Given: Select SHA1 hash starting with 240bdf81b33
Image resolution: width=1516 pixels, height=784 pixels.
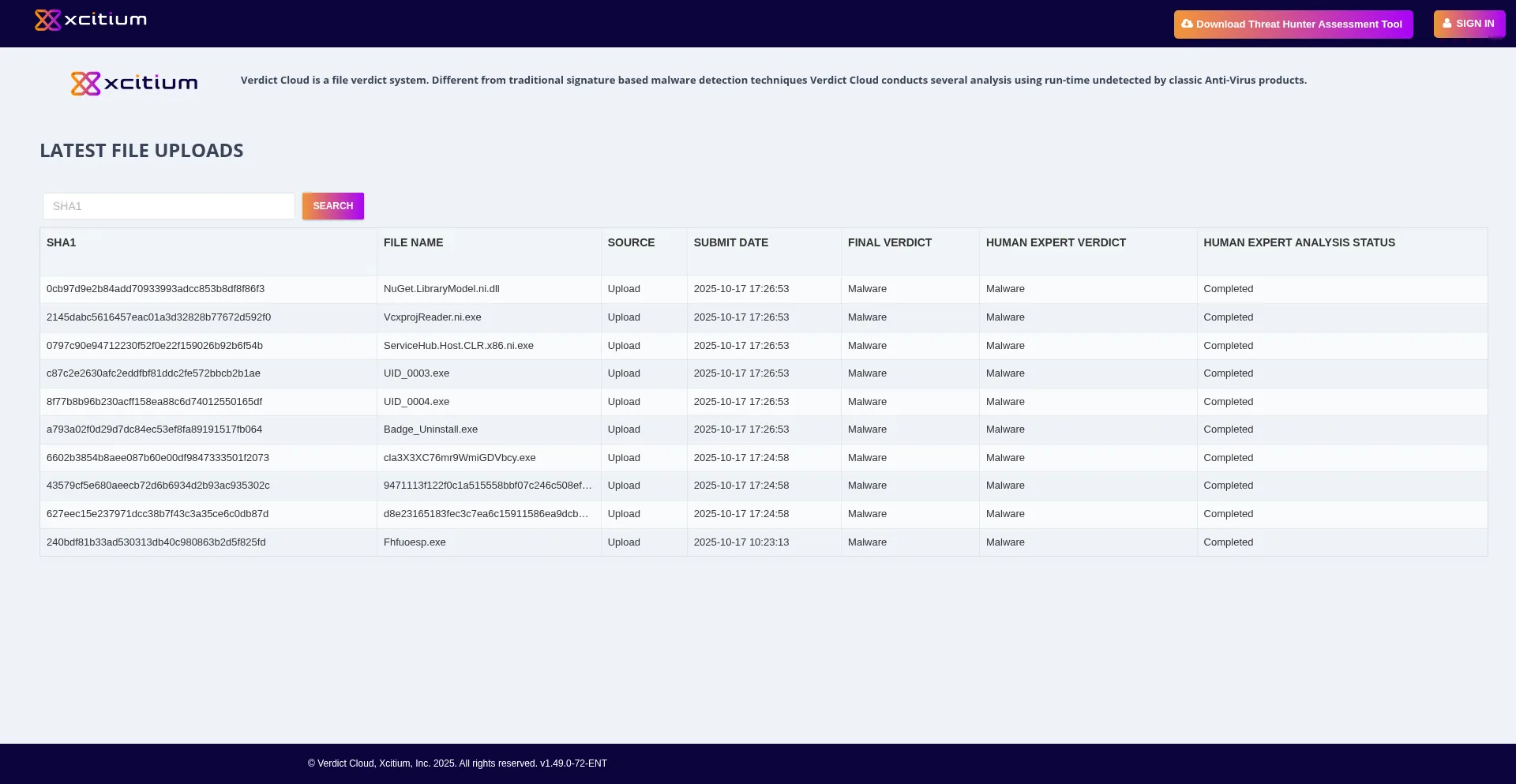Looking at the screenshot, I should [x=156, y=542].
